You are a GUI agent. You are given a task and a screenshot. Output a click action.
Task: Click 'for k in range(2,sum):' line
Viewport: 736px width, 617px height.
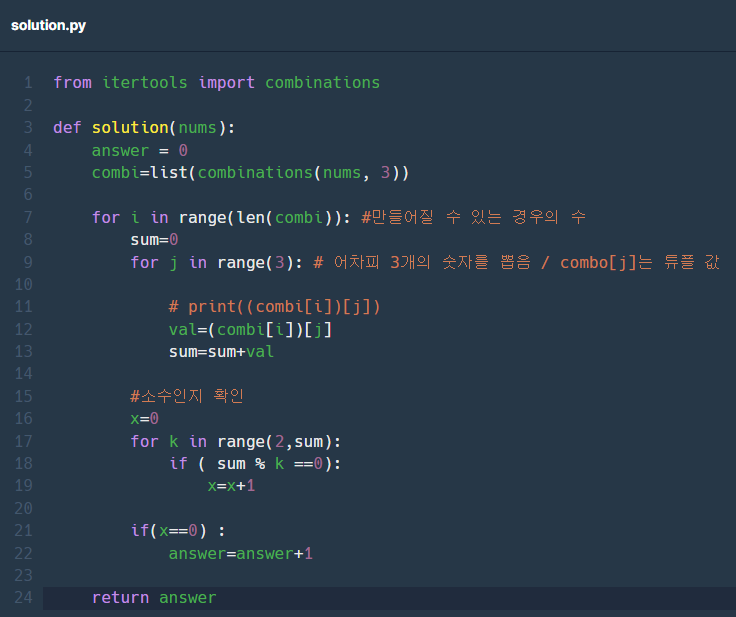236,441
